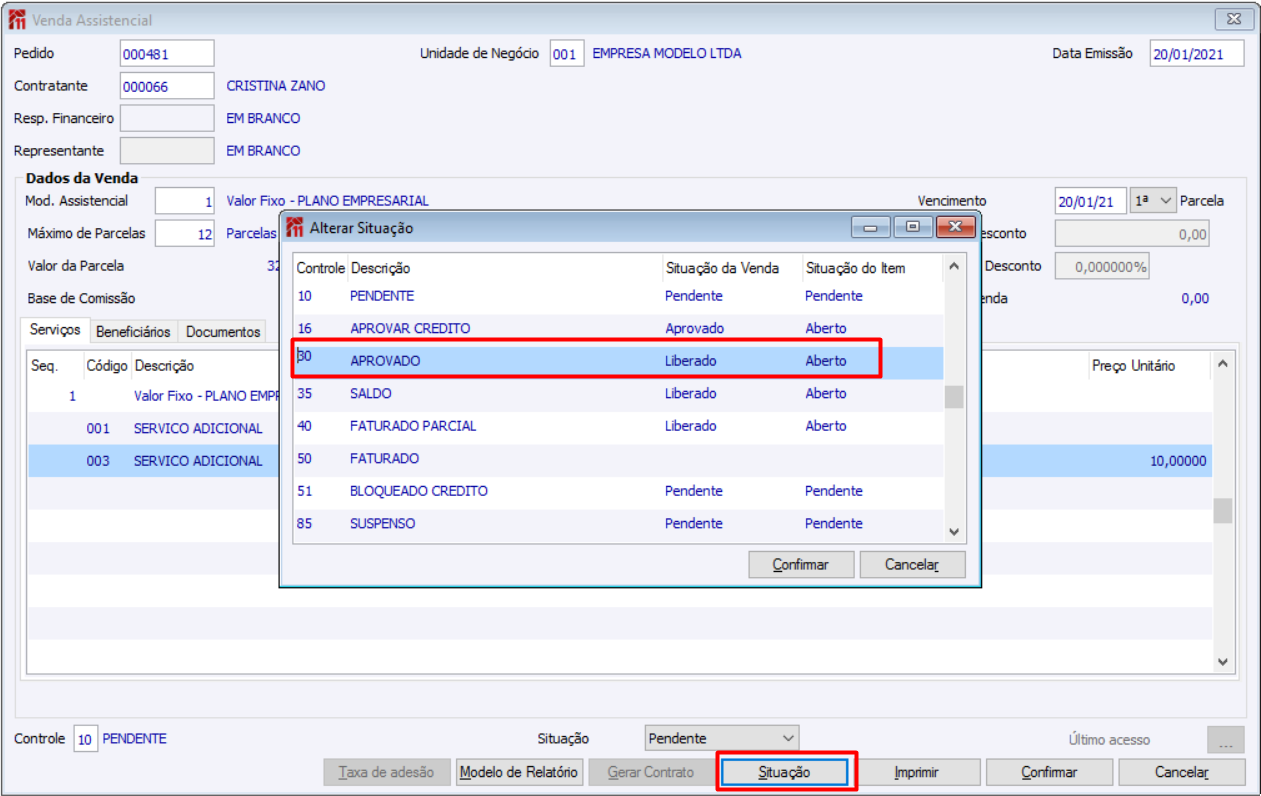Click Confirmar in the Alterar Situação dialog
Screen dimensions: 1261x796
click(801, 564)
